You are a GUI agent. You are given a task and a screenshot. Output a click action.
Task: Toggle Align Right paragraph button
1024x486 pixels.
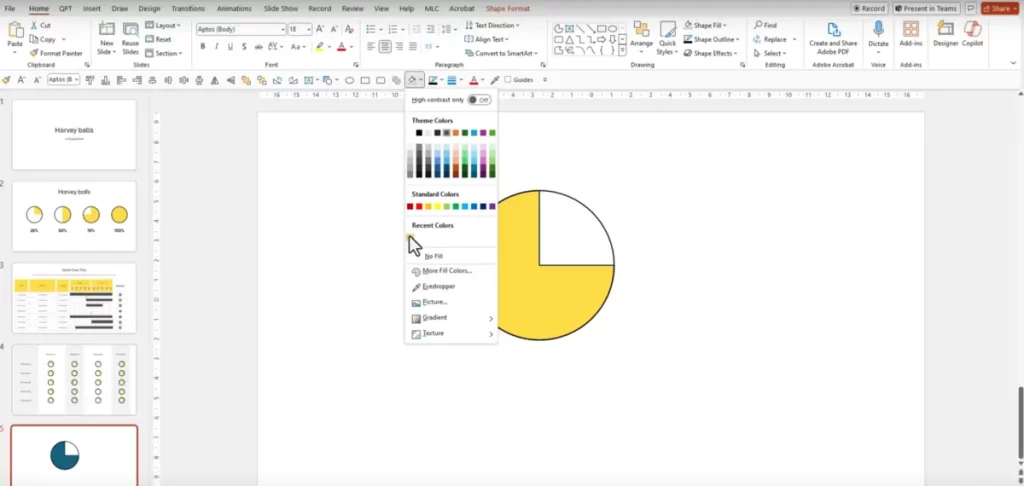399,46
